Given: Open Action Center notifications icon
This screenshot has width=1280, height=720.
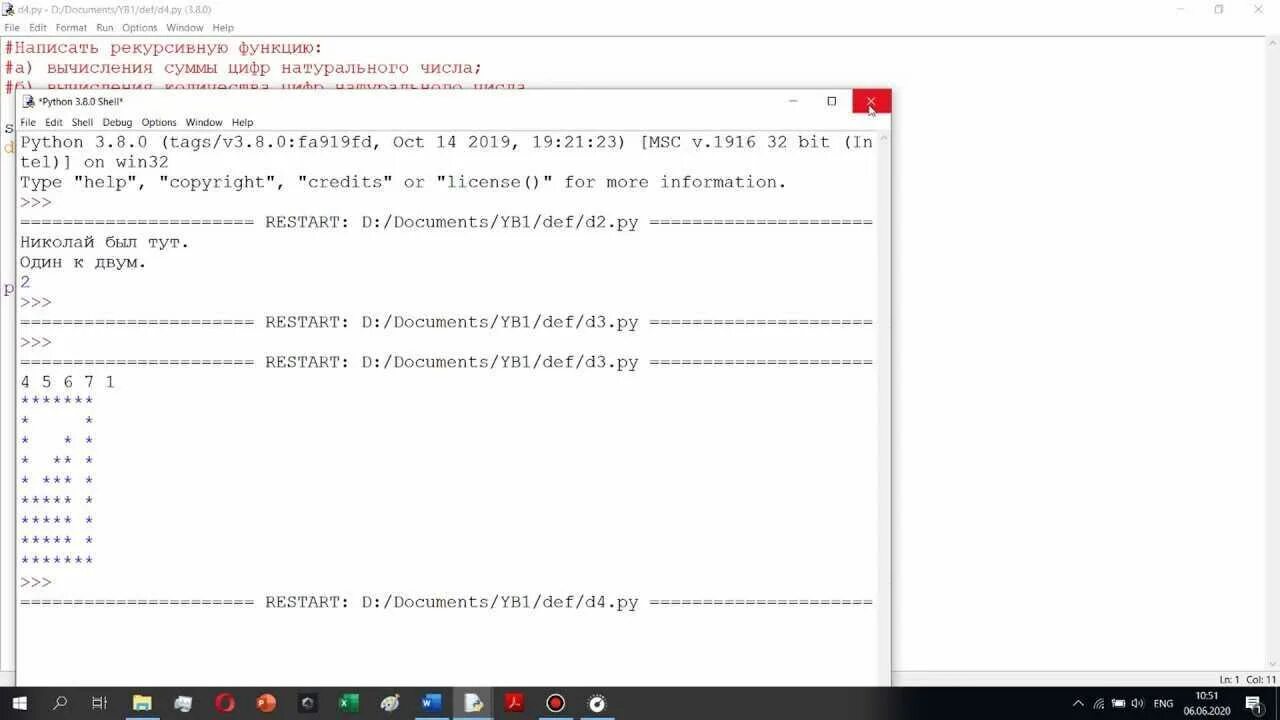Looking at the screenshot, I should click(x=1254, y=704).
